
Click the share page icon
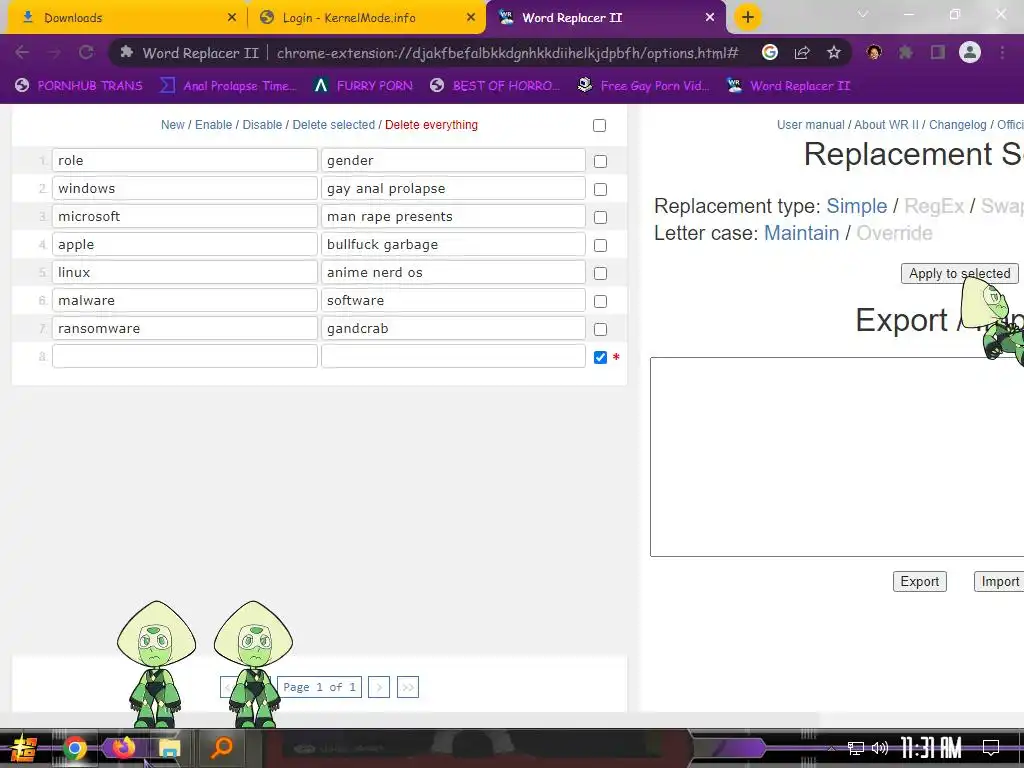(802, 52)
